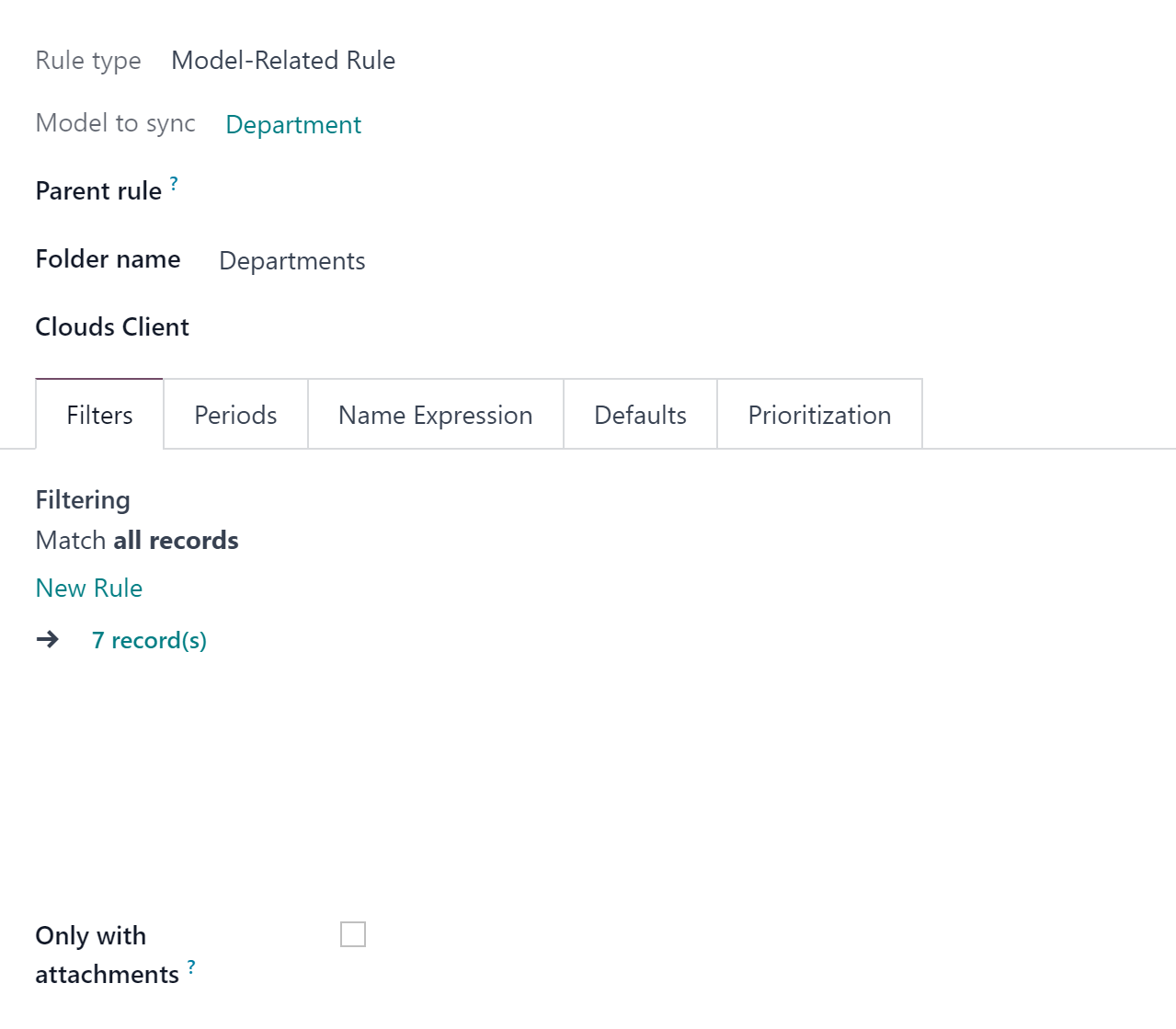1176x1029 pixels.
Task: View the 7 record(s) link
Action: click(149, 640)
